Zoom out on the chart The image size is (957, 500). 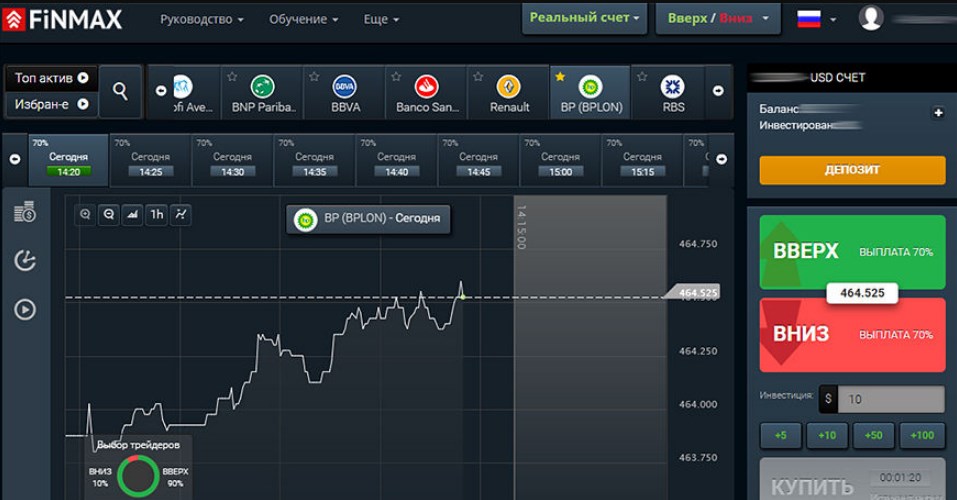point(108,214)
